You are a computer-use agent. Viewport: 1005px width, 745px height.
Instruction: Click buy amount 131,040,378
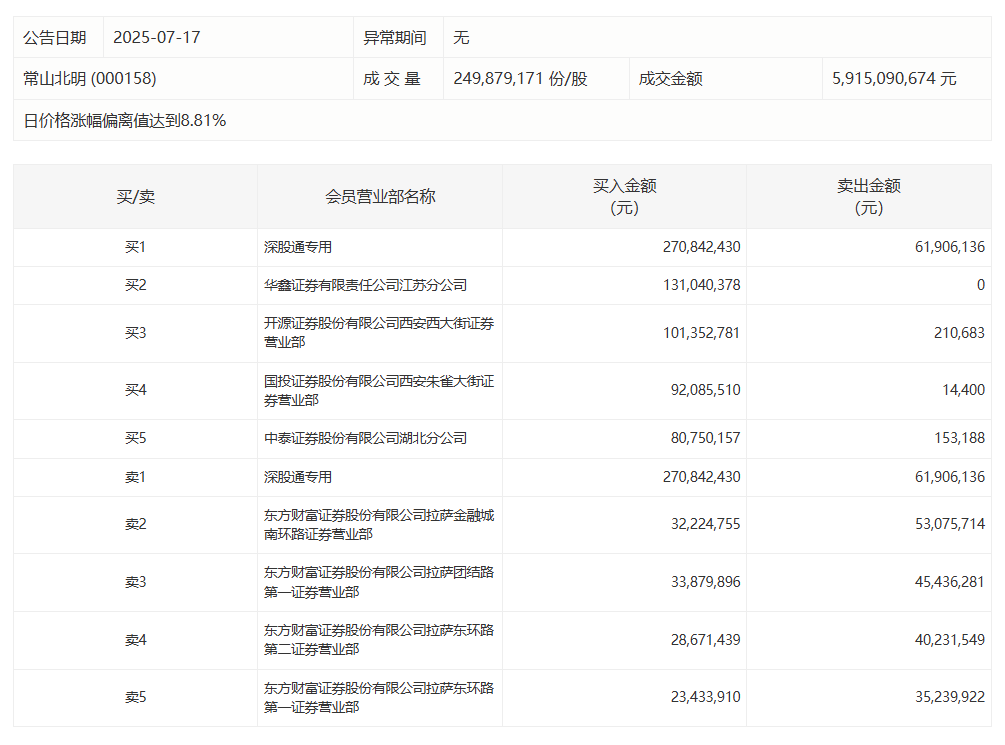click(701, 285)
